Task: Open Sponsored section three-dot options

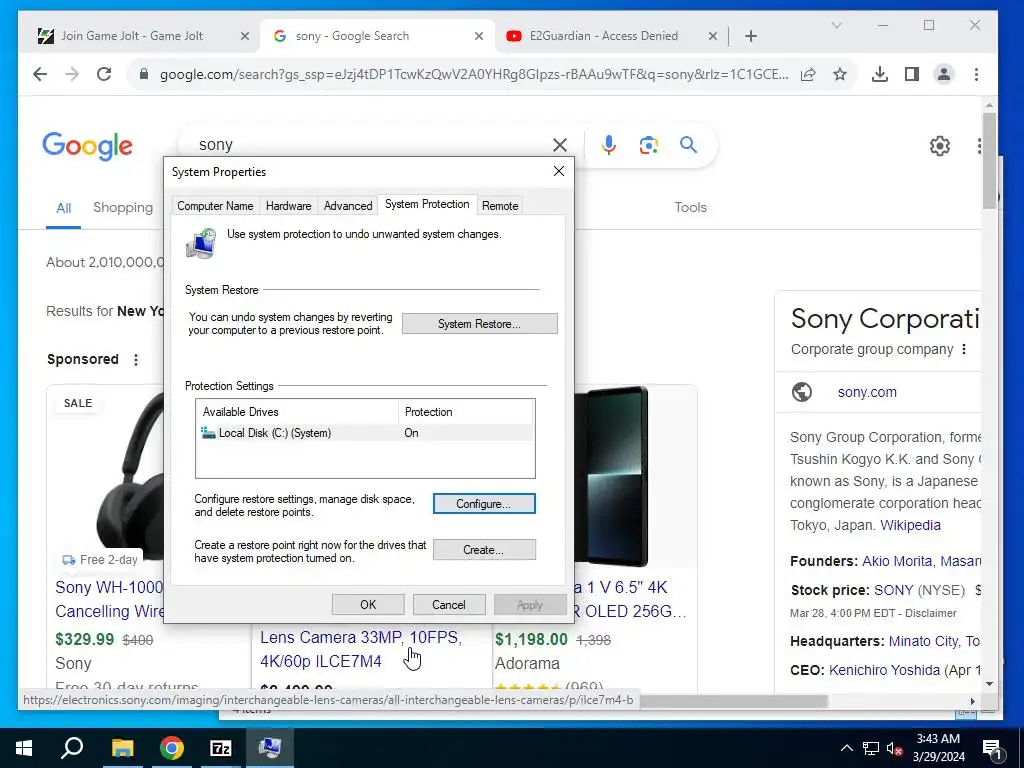Action: 136,360
